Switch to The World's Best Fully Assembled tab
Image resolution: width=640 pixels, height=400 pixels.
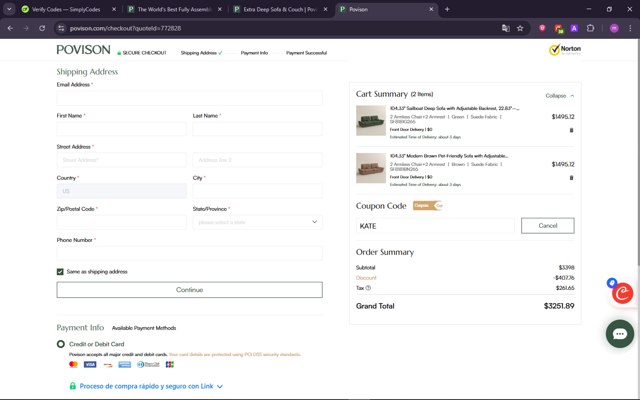(175, 9)
